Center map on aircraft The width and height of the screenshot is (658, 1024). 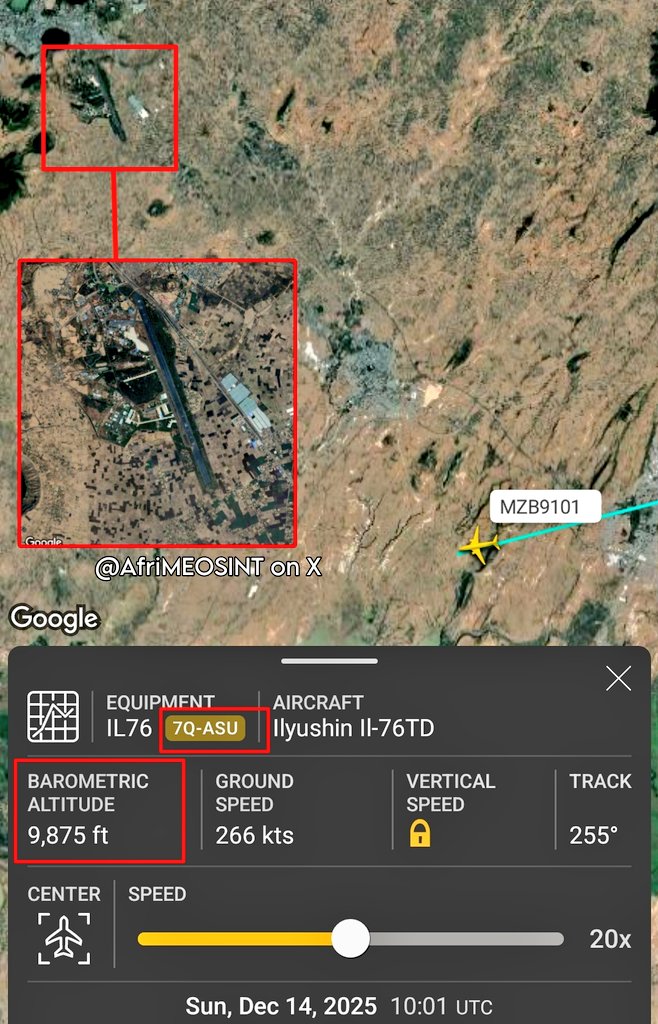(x=64, y=938)
